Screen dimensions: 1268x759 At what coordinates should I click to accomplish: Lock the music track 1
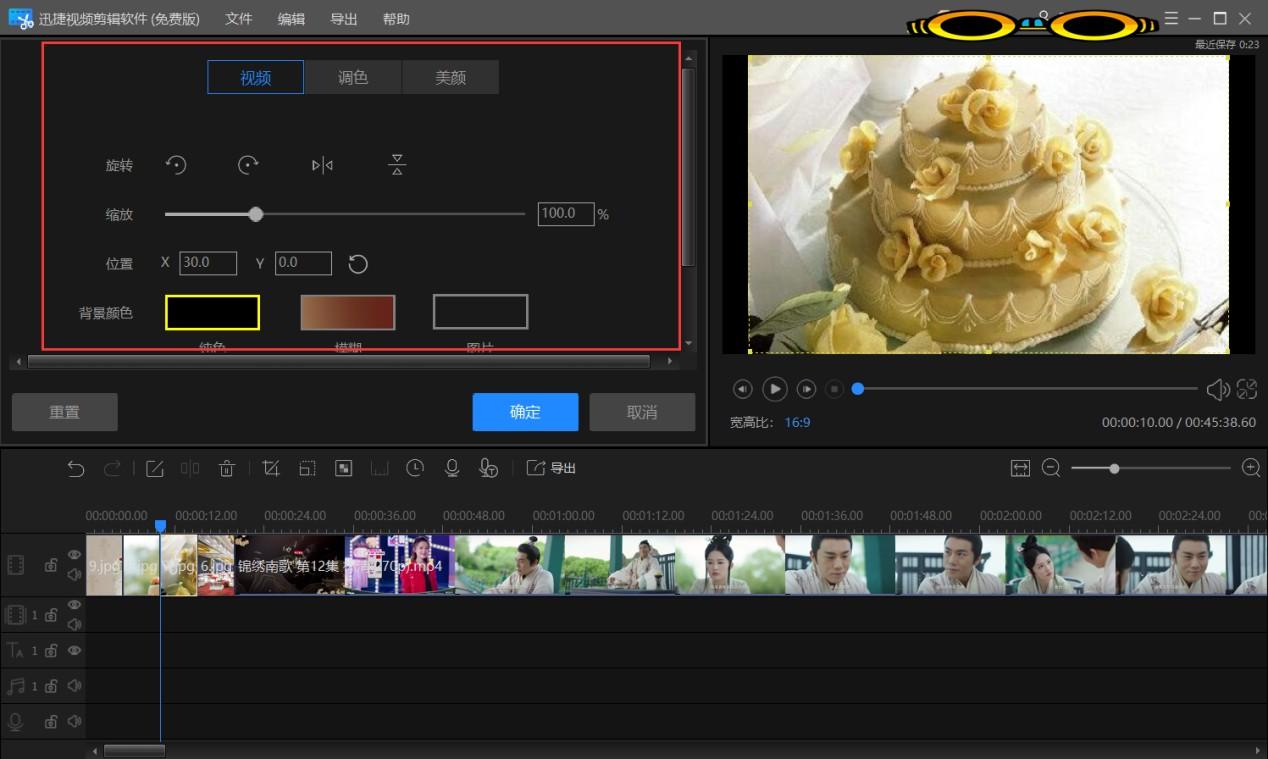click(51, 686)
